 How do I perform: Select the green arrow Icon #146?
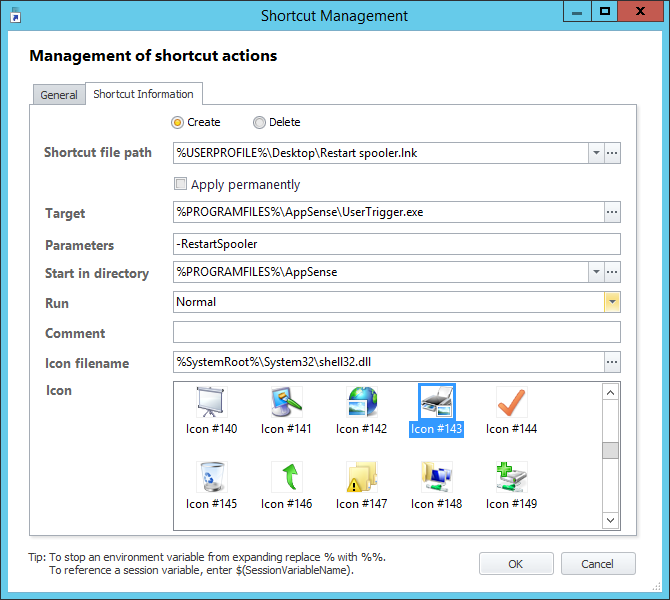click(x=286, y=478)
